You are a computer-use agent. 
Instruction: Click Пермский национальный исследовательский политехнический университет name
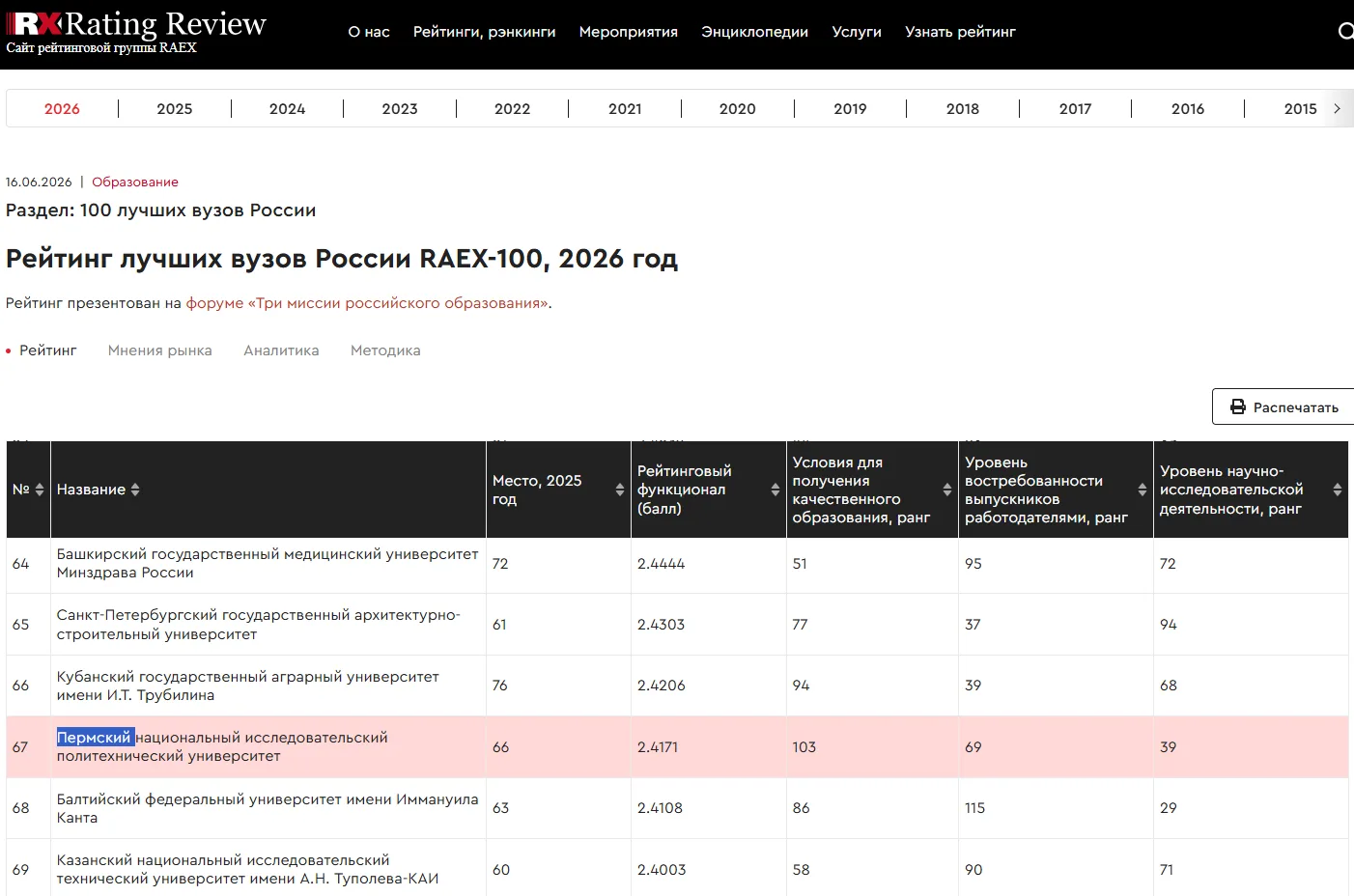pyautogui.click(x=222, y=747)
